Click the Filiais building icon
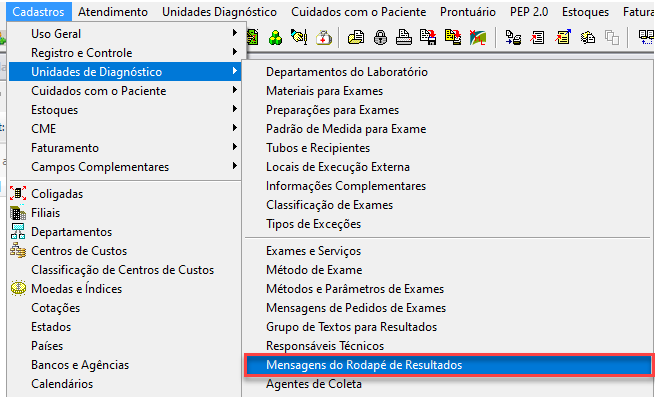655x397 pixels. (x=18, y=213)
